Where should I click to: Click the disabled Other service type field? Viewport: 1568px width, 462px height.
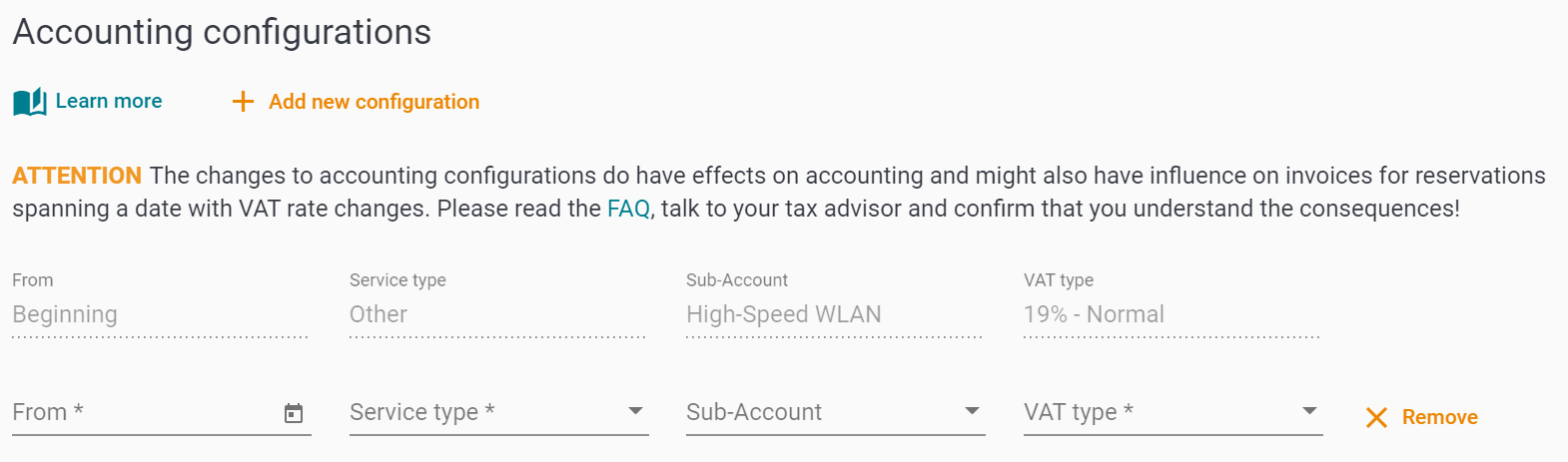[497, 314]
